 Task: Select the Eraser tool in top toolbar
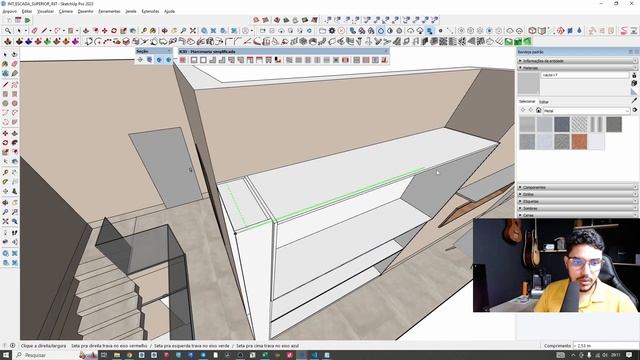click(x=34, y=31)
